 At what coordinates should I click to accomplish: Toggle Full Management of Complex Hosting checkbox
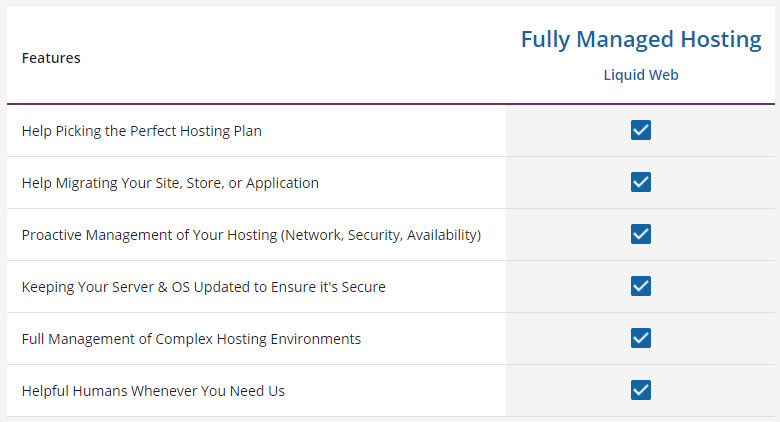pyautogui.click(x=641, y=338)
